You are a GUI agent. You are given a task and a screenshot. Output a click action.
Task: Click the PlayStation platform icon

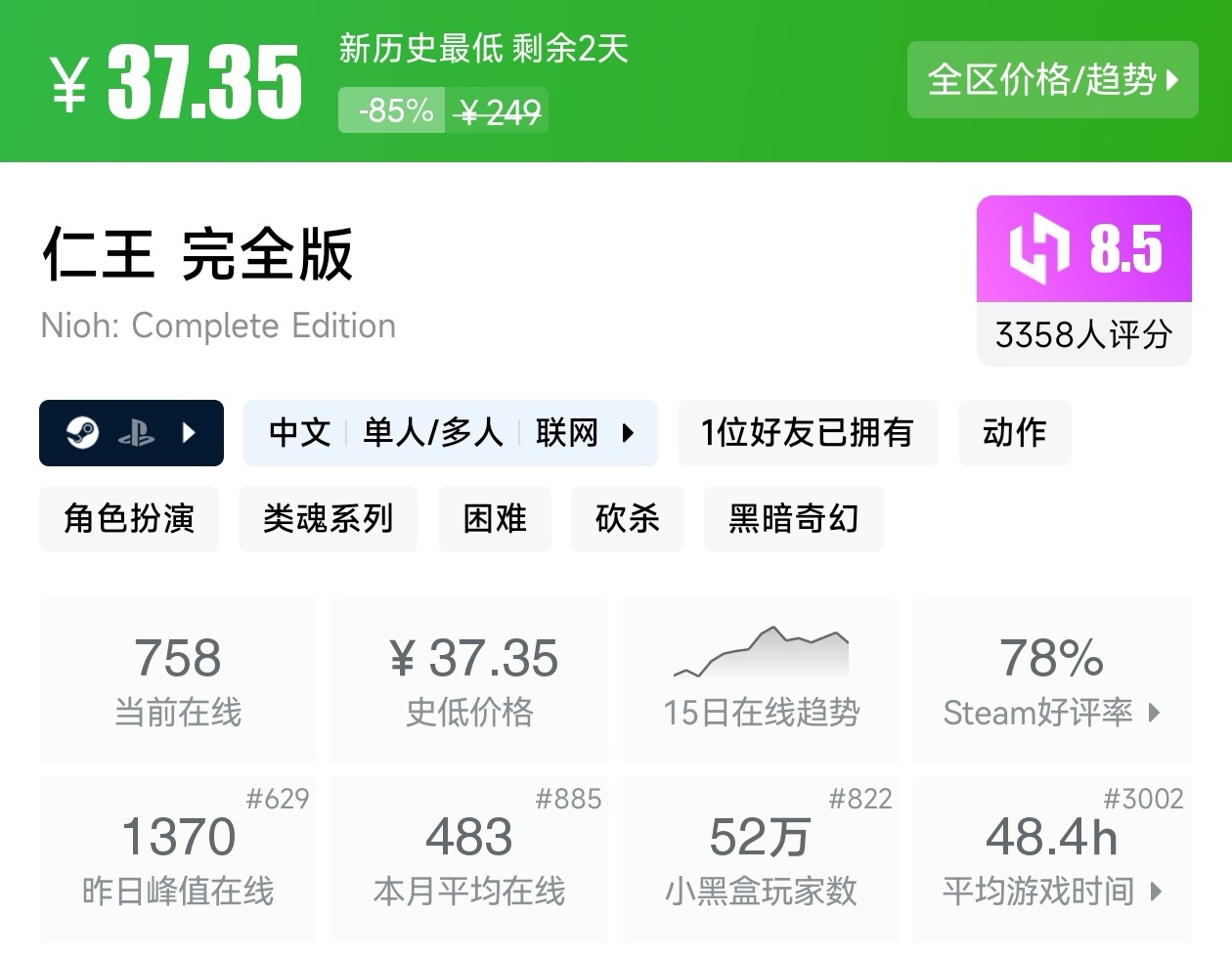click(x=136, y=432)
